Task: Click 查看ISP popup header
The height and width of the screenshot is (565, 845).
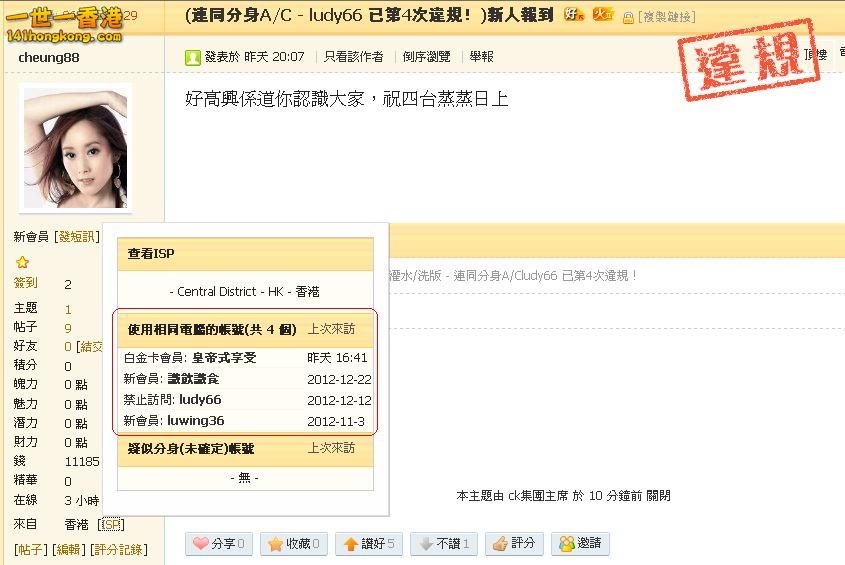Action: pos(245,254)
